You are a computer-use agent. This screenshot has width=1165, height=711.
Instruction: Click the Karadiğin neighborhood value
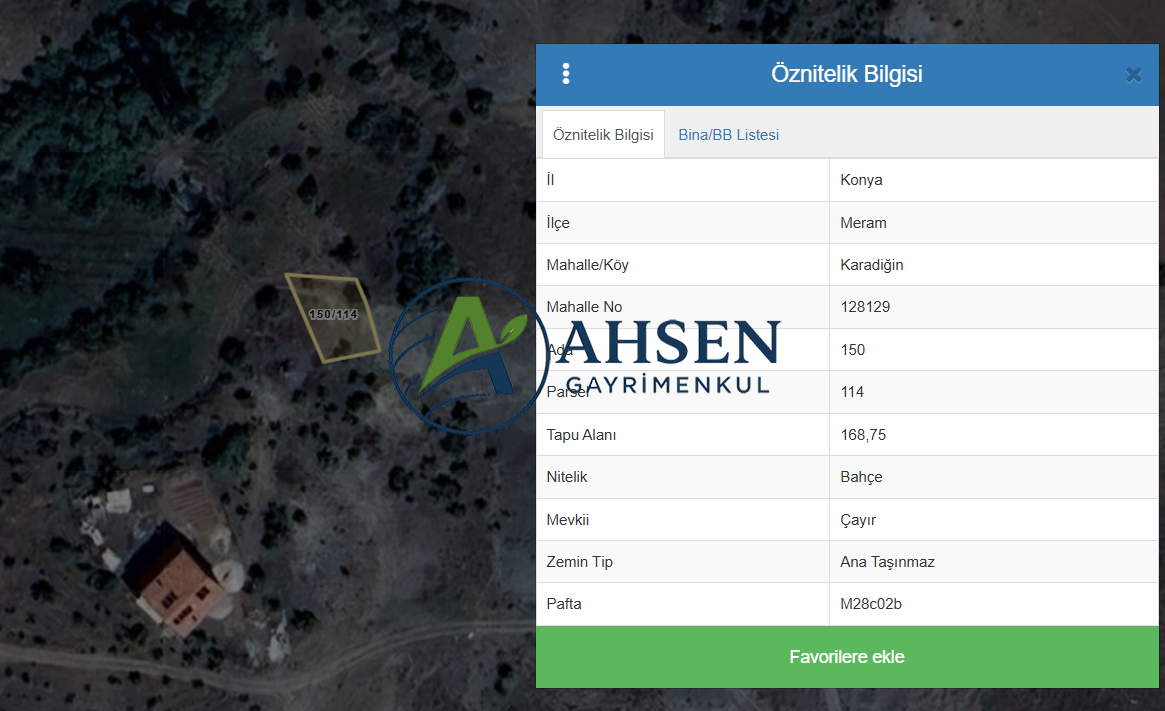(872, 265)
